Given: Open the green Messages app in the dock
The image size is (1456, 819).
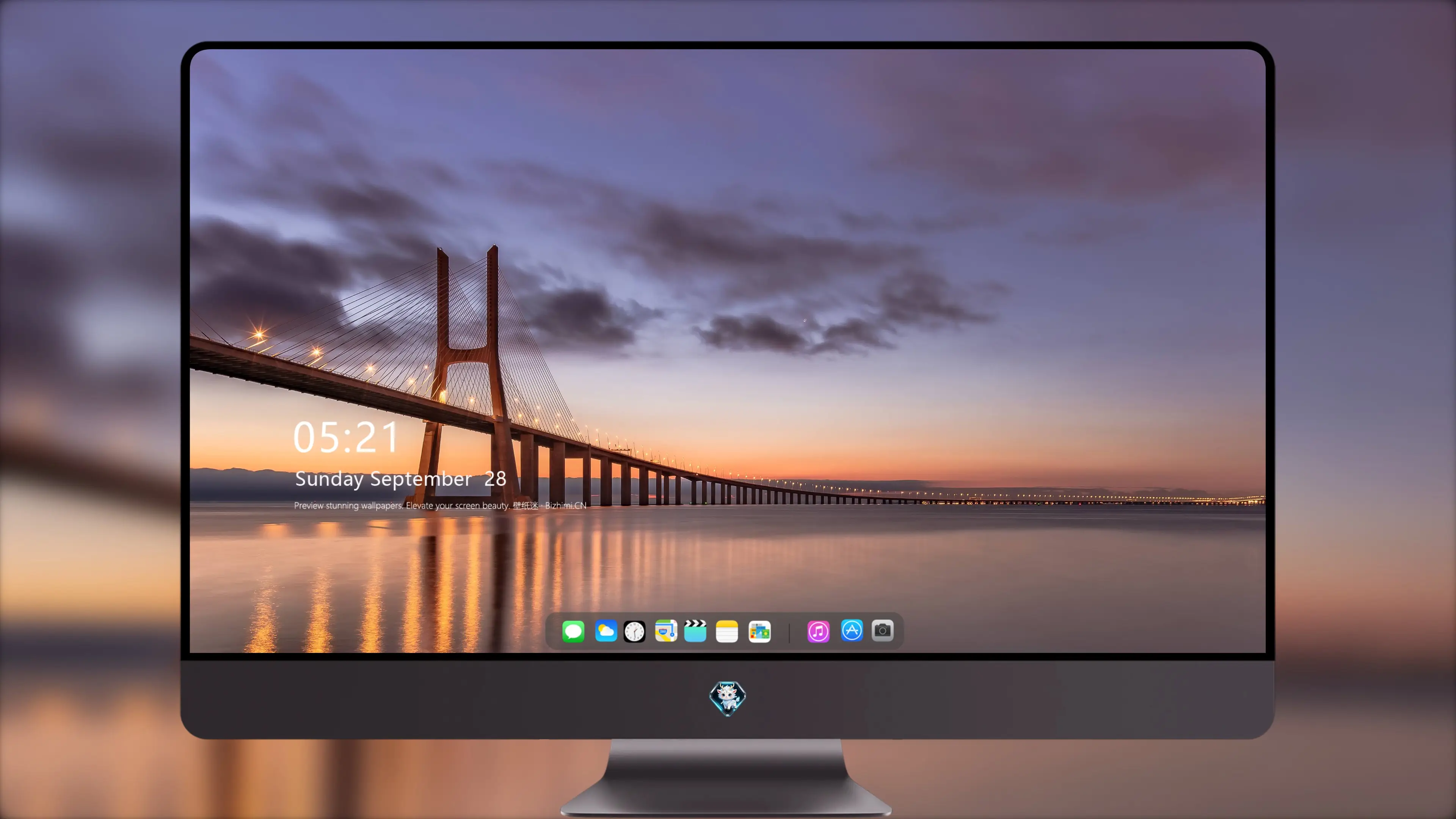Looking at the screenshot, I should (573, 631).
